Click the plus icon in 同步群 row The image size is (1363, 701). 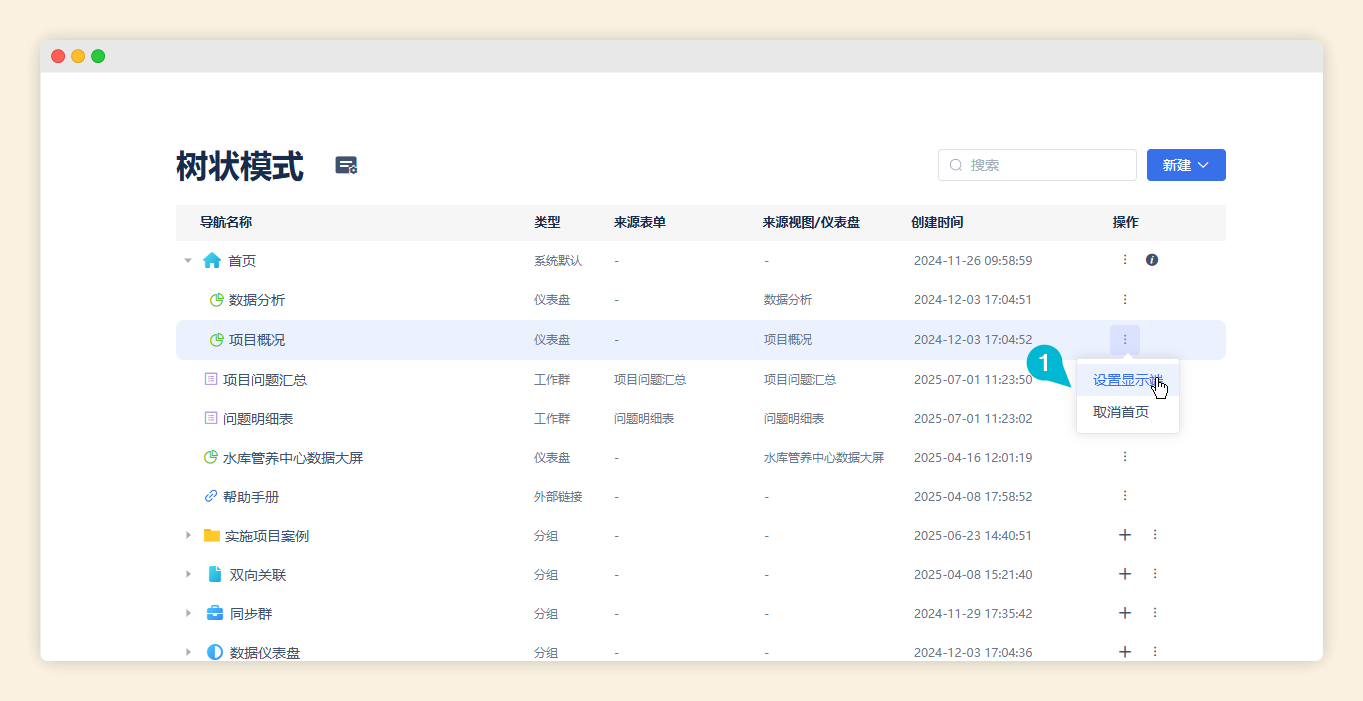point(1124,613)
